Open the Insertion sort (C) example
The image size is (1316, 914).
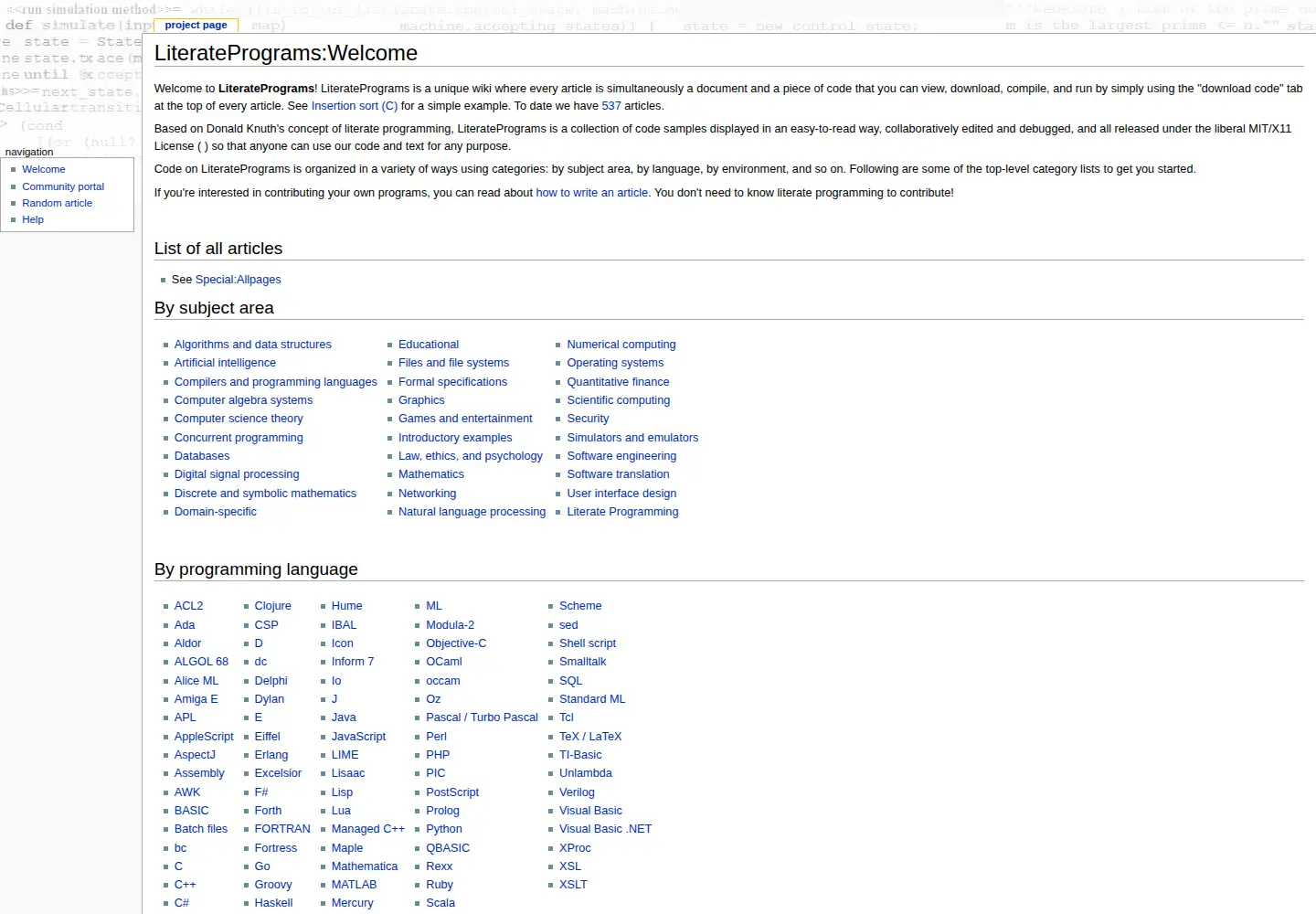(355, 106)
